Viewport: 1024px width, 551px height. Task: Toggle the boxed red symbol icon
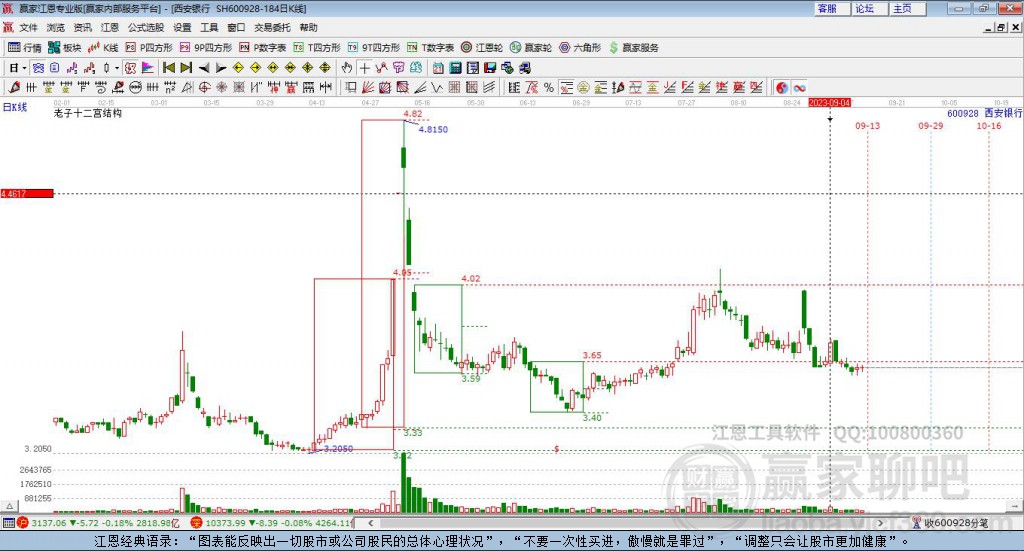[x=131, y=68]
